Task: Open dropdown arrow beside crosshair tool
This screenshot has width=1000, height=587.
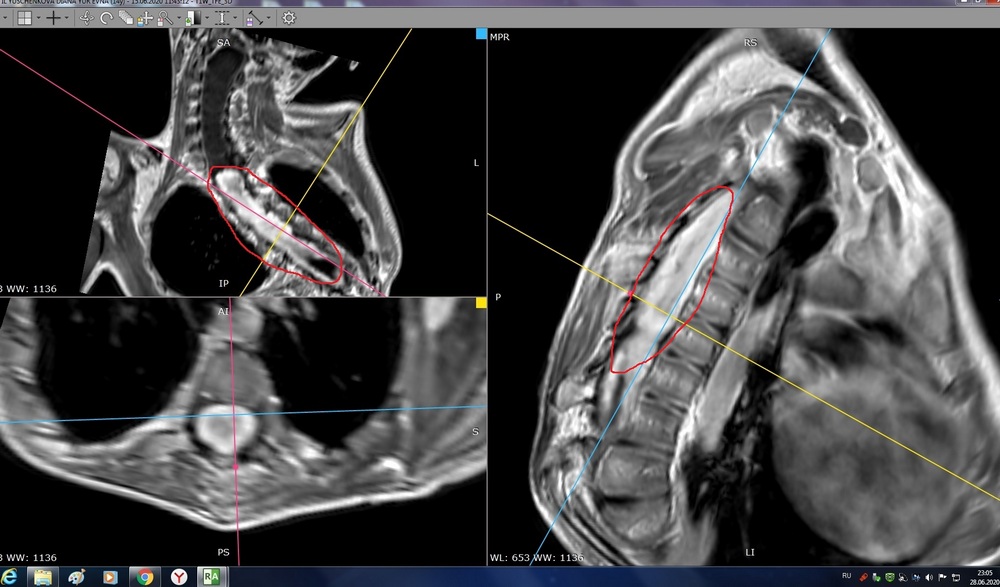Action: click(x=67, y=18)
